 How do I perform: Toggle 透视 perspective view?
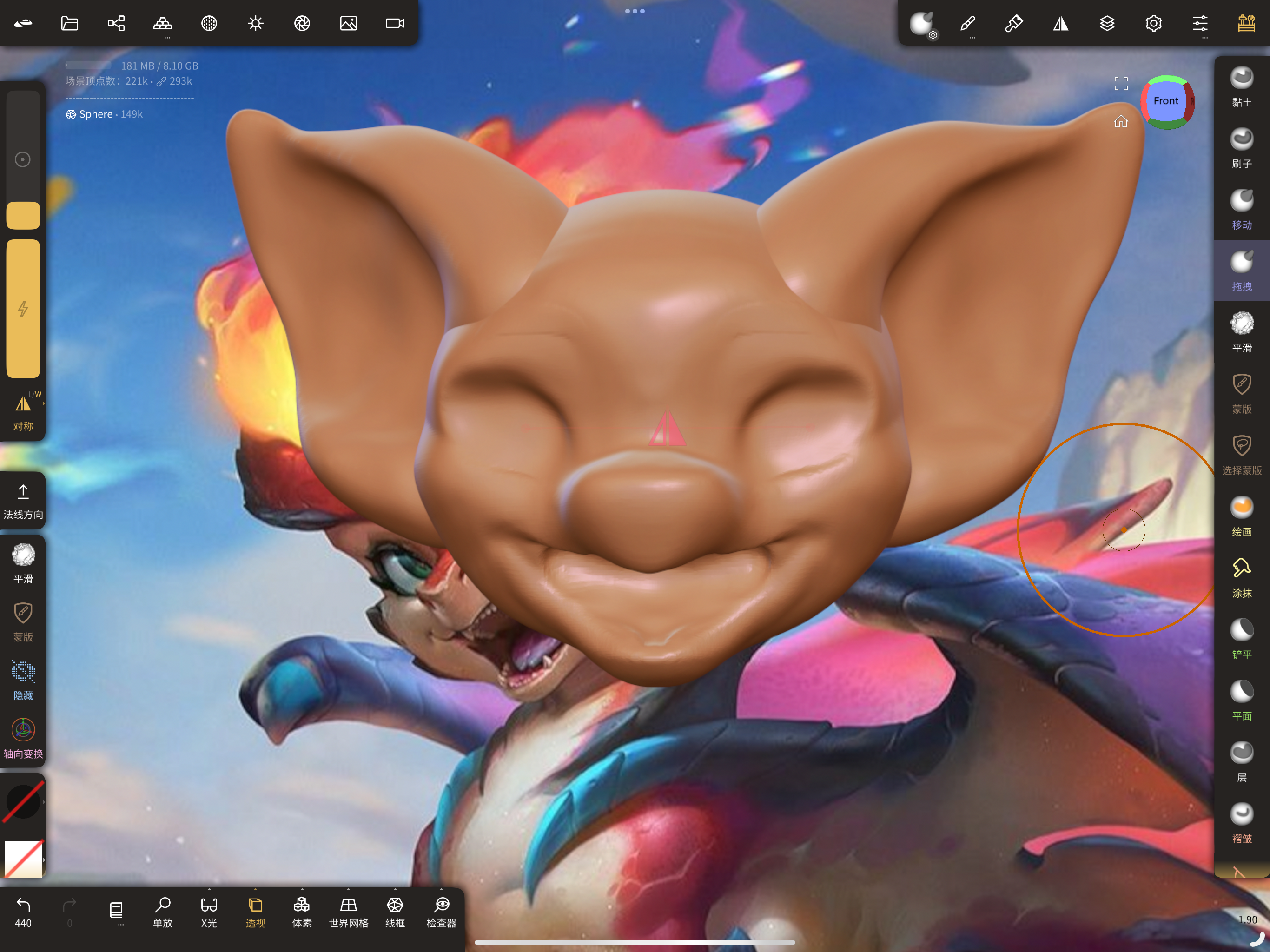[x=256, y=912]
